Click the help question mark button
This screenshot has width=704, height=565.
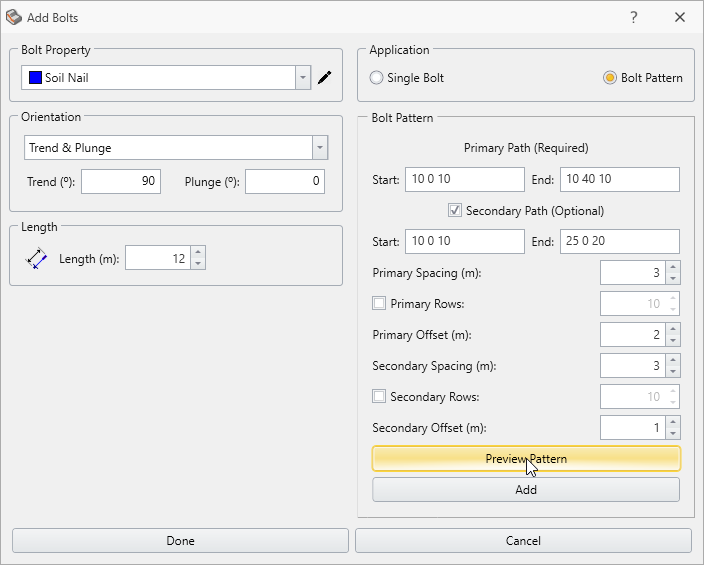tap(634, 18)
